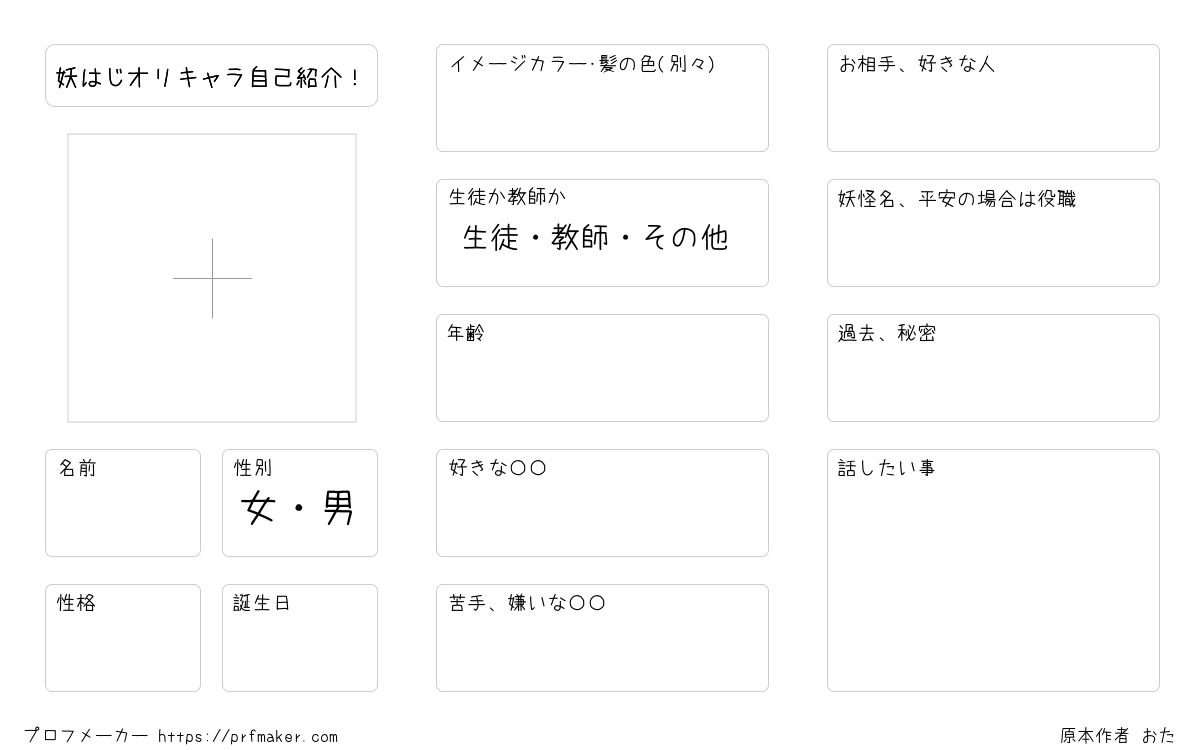Click the 原本作者 おた credit text
The image size is (1200, 750).
(x=1118, y=736)
